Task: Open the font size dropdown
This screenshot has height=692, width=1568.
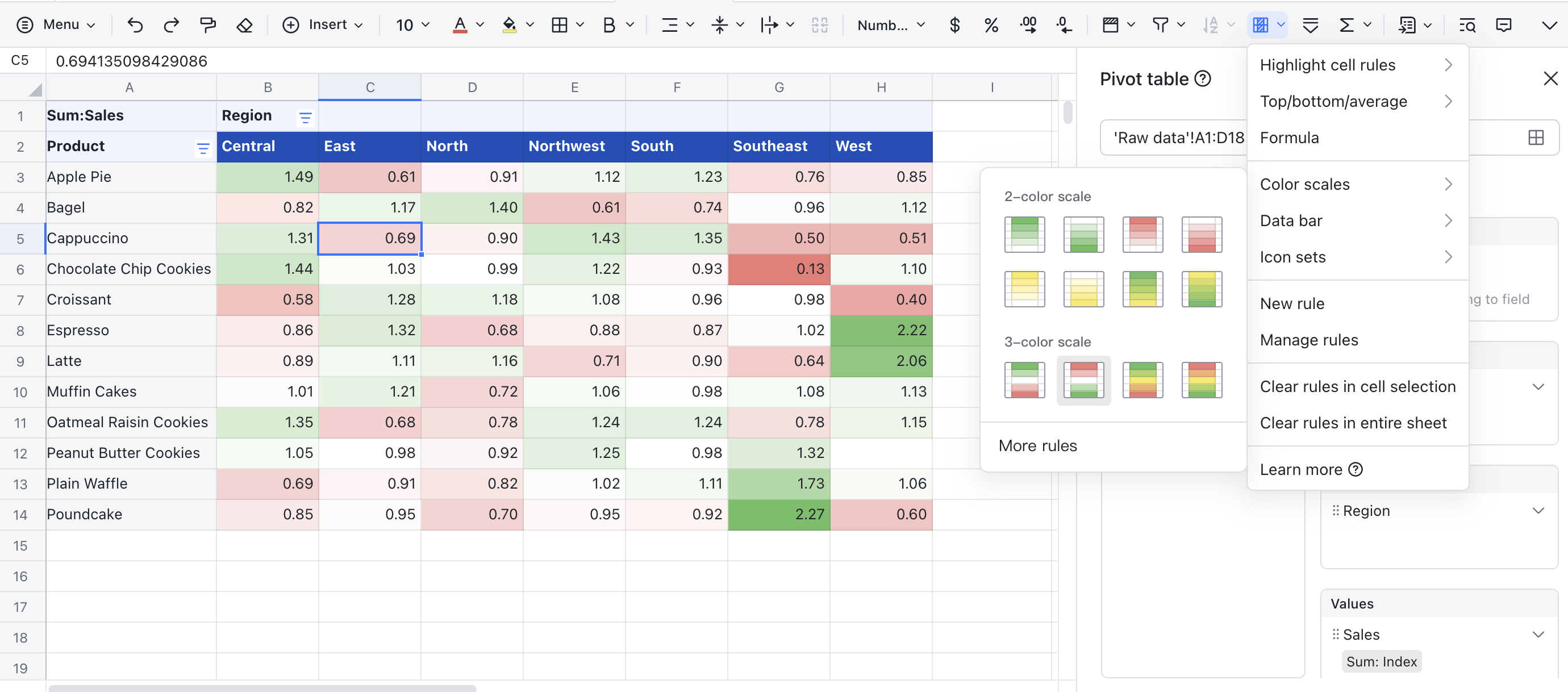Action: tap(412, 25)
